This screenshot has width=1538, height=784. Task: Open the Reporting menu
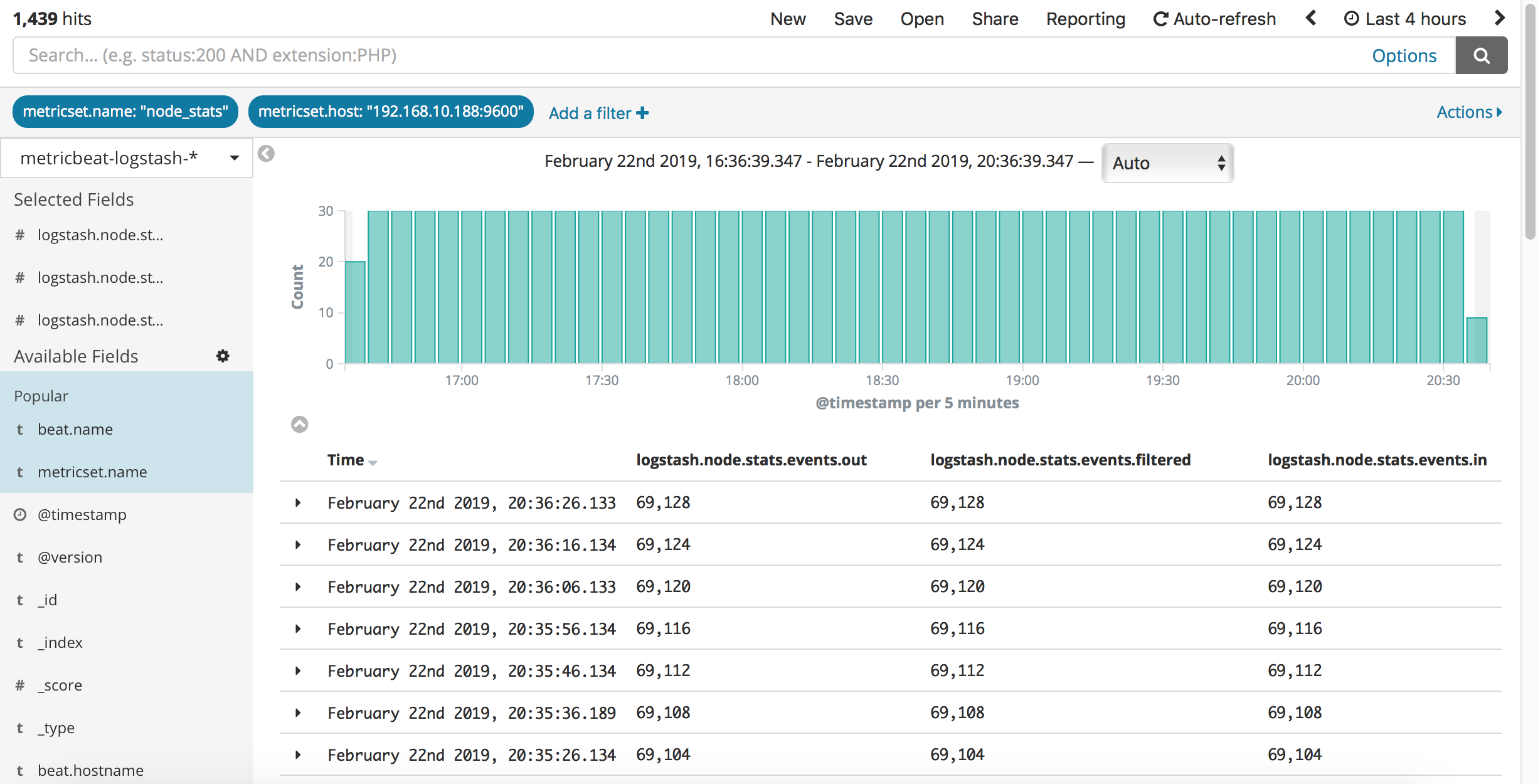click(1086, 19)
